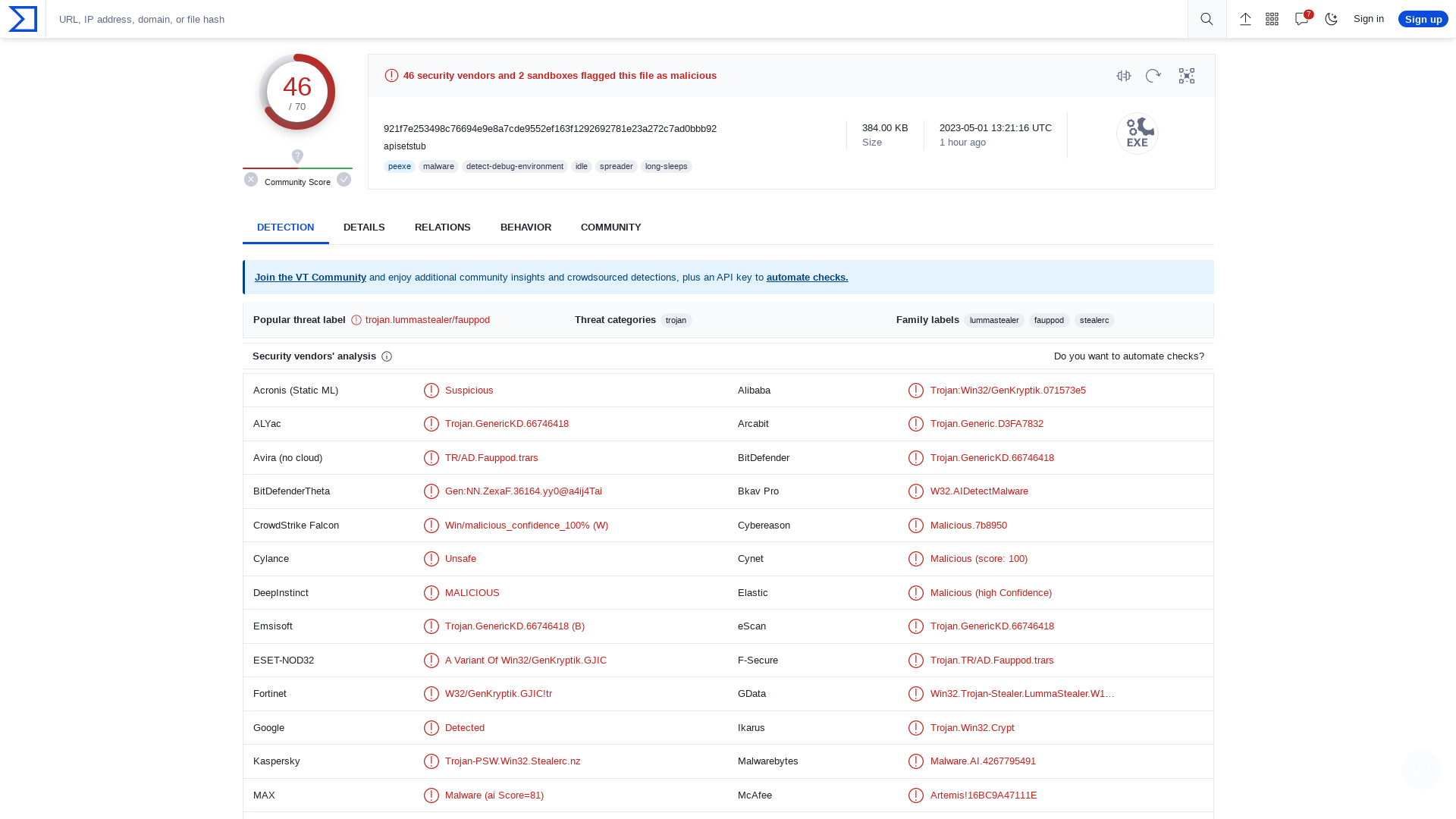Click the Join the VT Community link

(310, 278)
